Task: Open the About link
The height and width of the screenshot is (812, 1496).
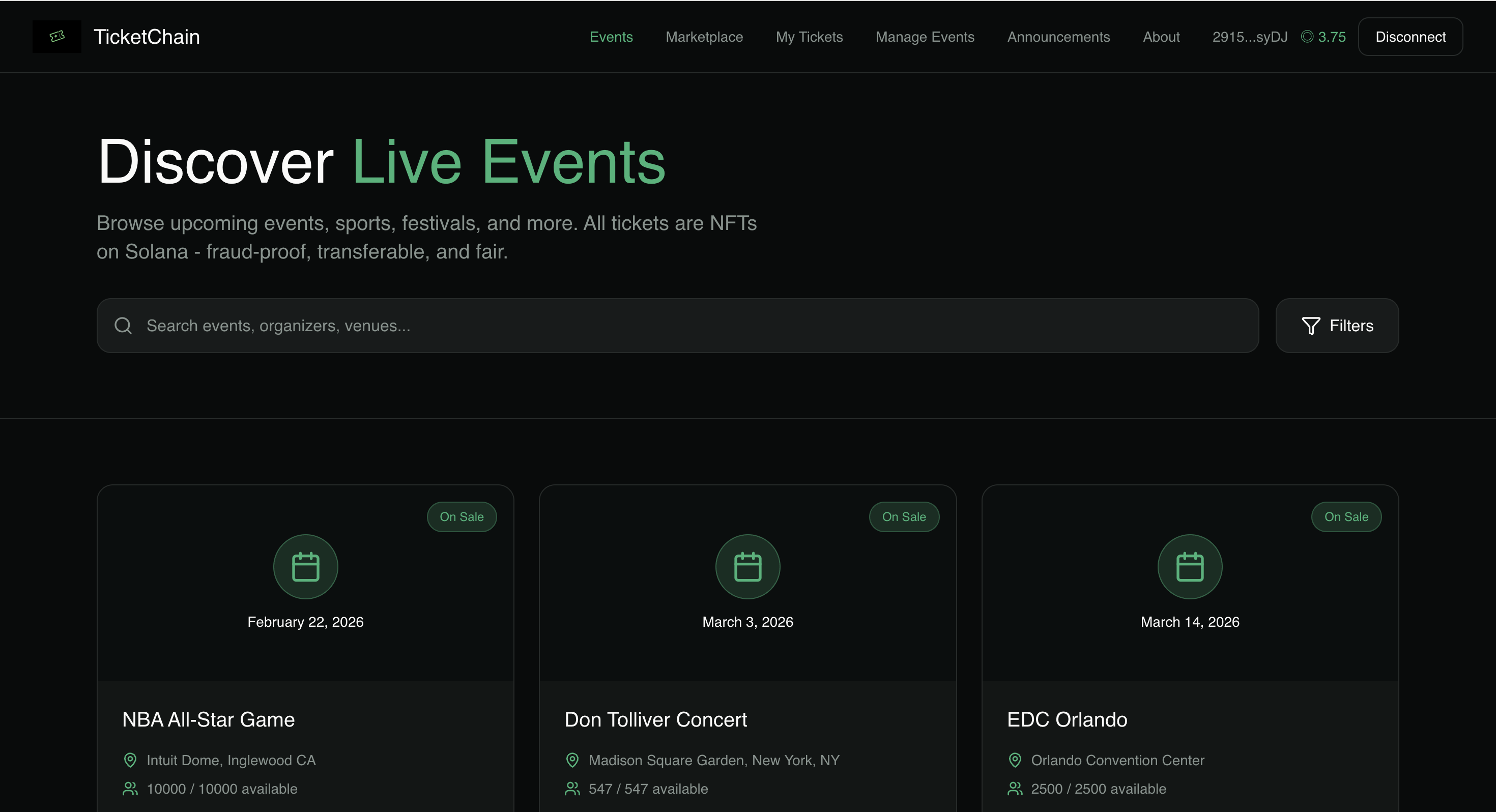Action: (x=1161, y=37)
